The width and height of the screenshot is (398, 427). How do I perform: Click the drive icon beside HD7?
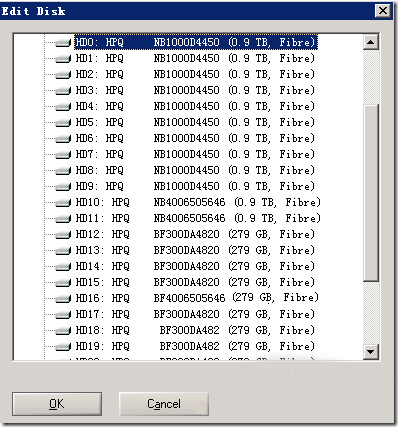tap(63, 154)
